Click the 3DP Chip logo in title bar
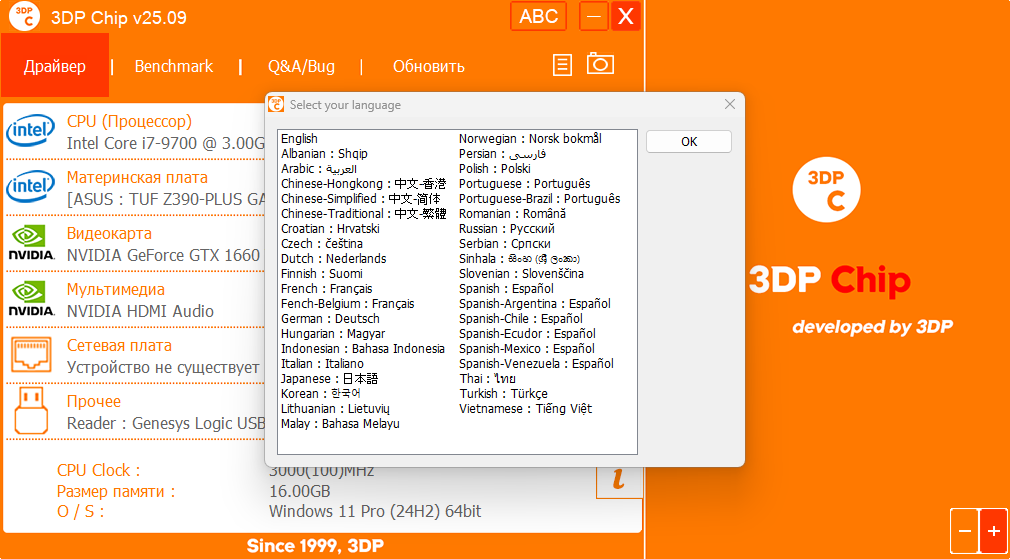Screen dimensions: 1010x559 (x=24, y=17)
